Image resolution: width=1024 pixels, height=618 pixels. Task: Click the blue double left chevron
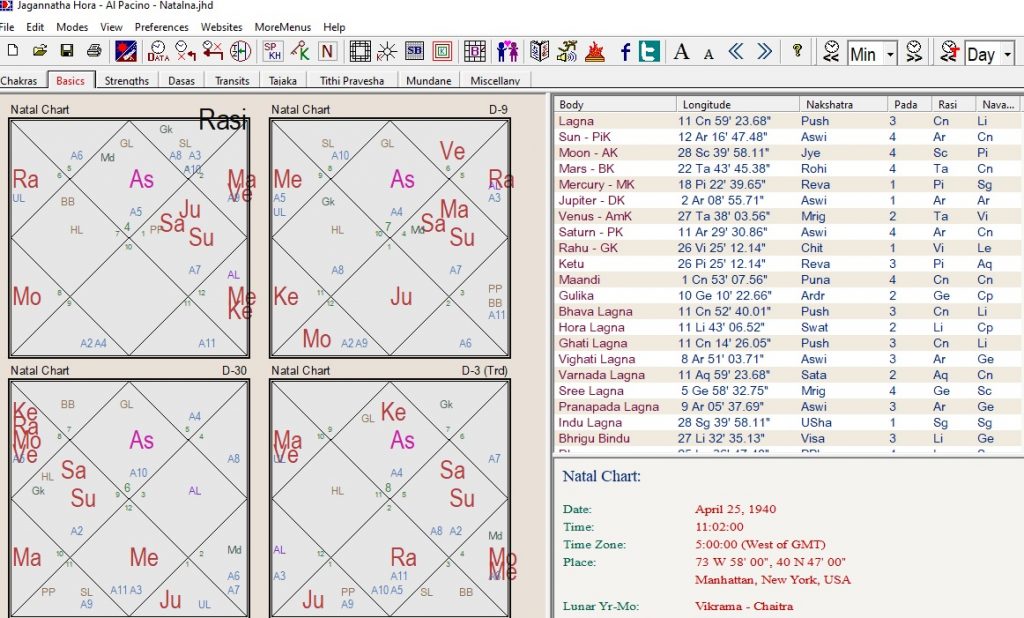pyautogui.click(x=736, y=51)
